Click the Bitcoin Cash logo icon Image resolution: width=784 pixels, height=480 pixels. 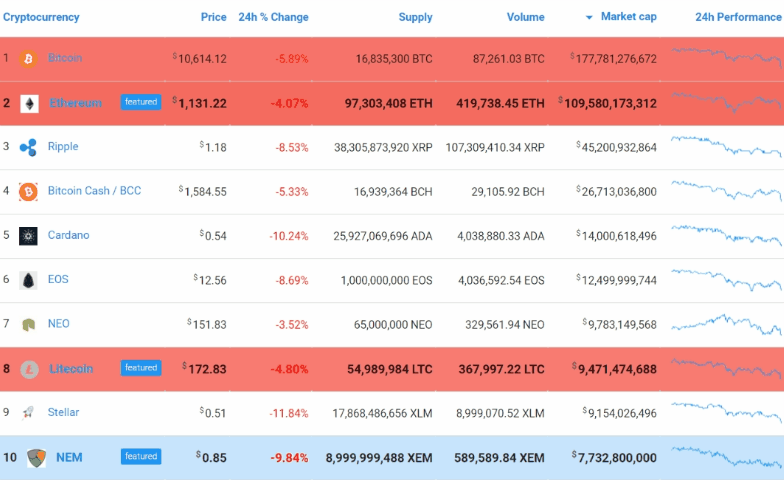(x=28, y=191)
